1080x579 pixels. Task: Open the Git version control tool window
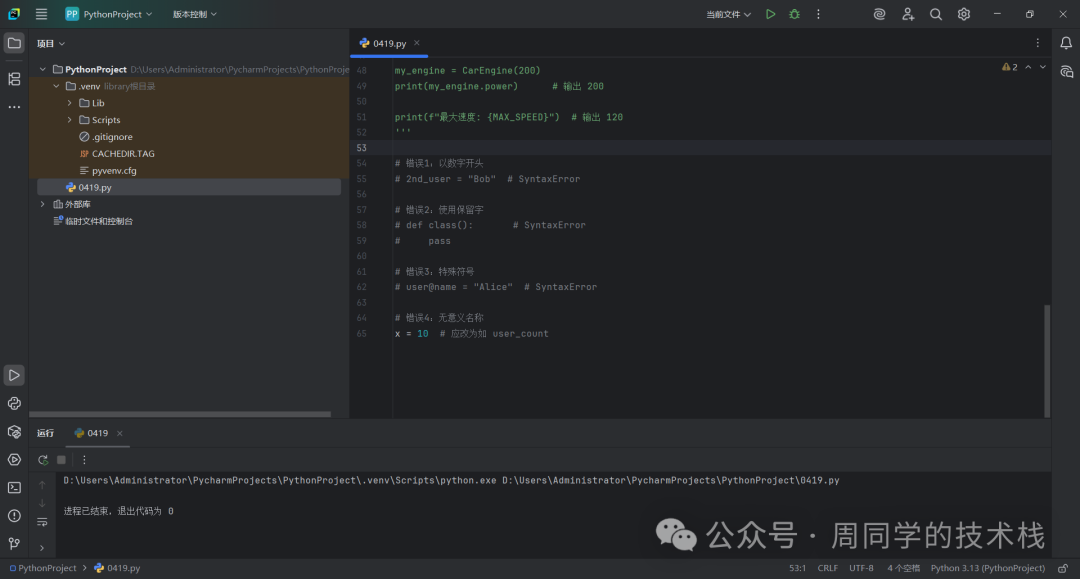pyautogui.click(x=14, y=544)
